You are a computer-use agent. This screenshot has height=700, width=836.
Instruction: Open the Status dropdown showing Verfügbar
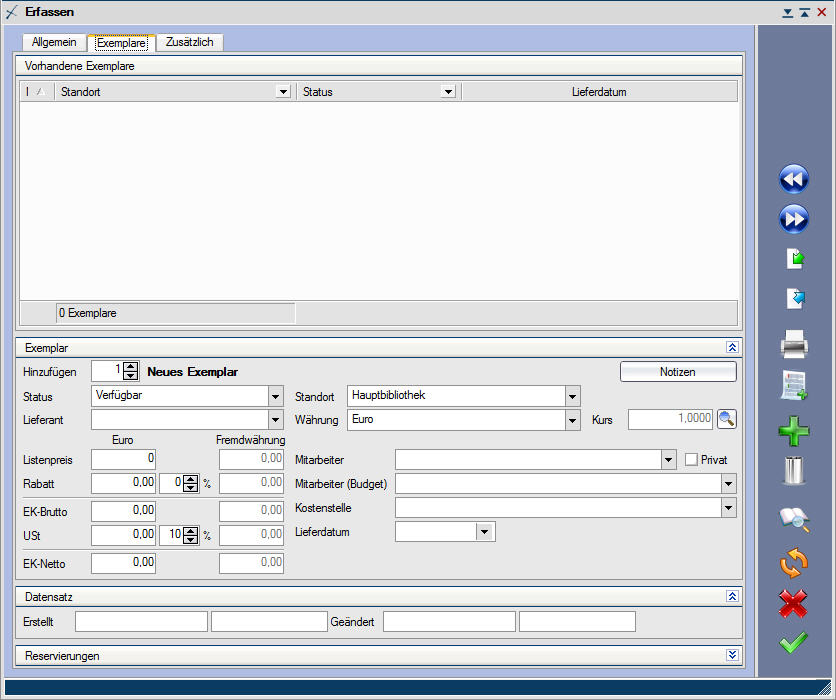pyautogui.click(x=276, y=396)
